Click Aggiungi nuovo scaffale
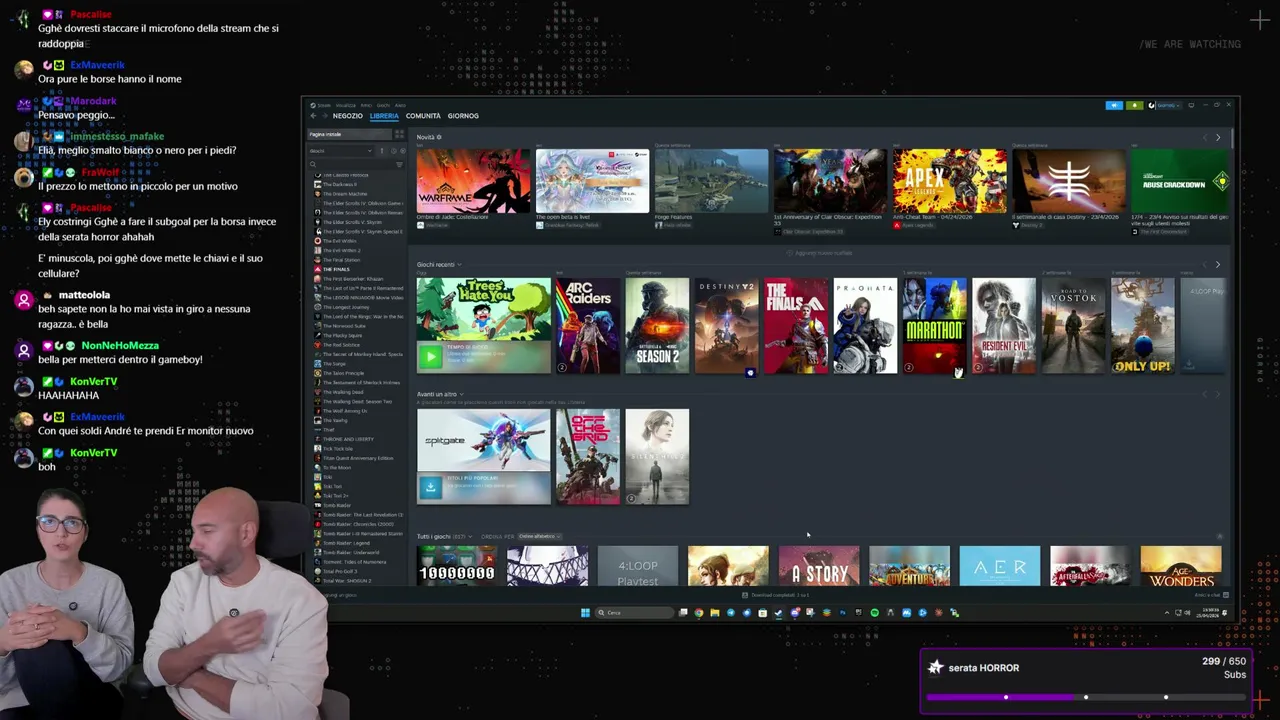The image size is (1280, 720). (822, 253)
